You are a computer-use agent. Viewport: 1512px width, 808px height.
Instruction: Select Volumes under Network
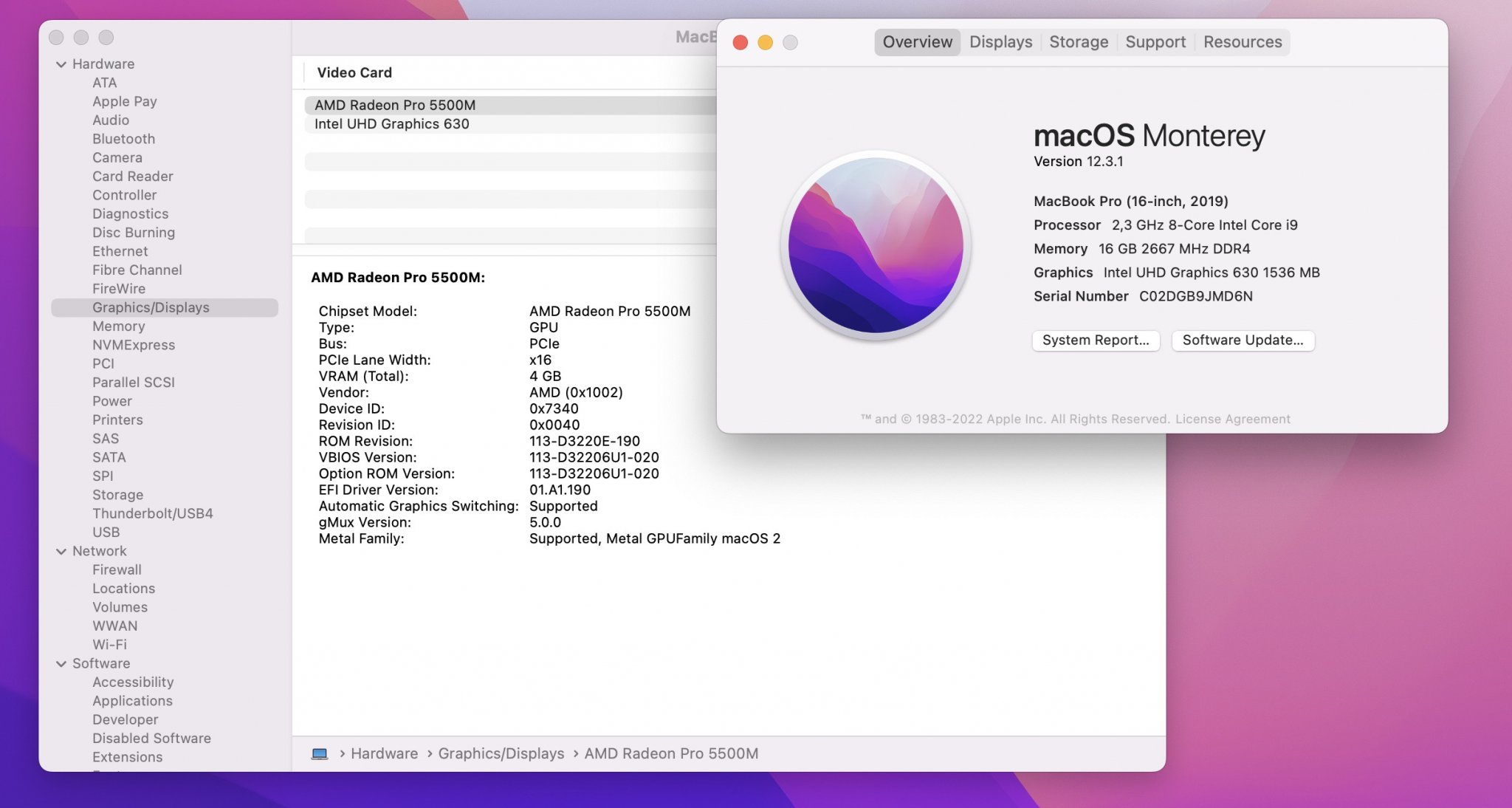[x=120, y=608]
